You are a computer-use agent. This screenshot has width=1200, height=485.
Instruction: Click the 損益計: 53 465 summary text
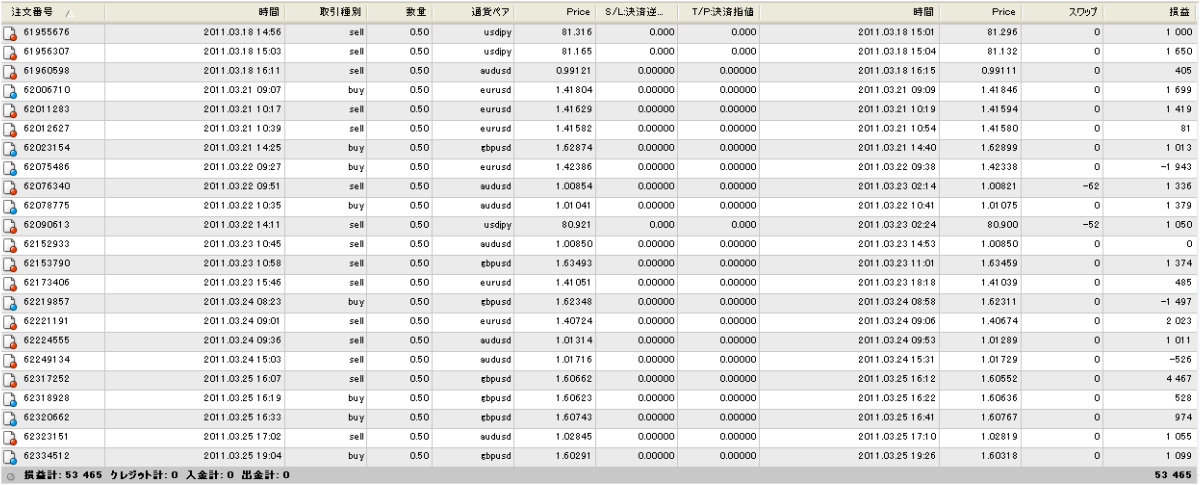(62, 474)
